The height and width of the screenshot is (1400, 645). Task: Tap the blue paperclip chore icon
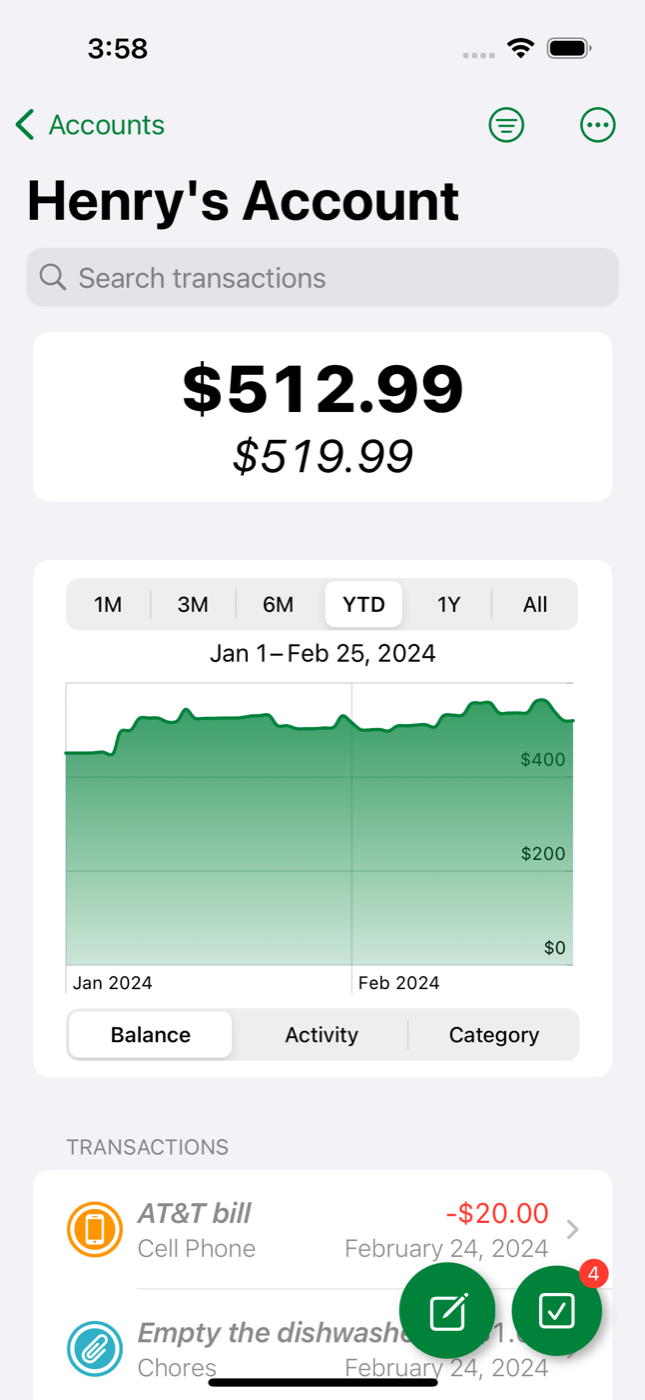pos(95,1348)
